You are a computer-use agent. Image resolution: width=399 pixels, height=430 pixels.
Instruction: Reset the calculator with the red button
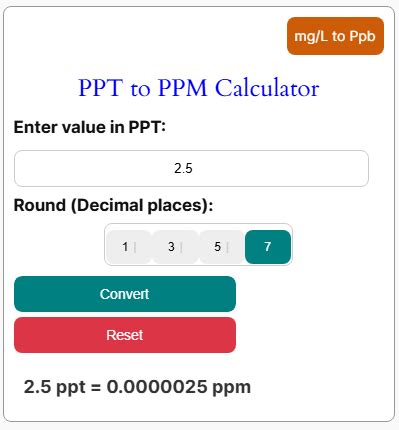click(x=125, y=335)
